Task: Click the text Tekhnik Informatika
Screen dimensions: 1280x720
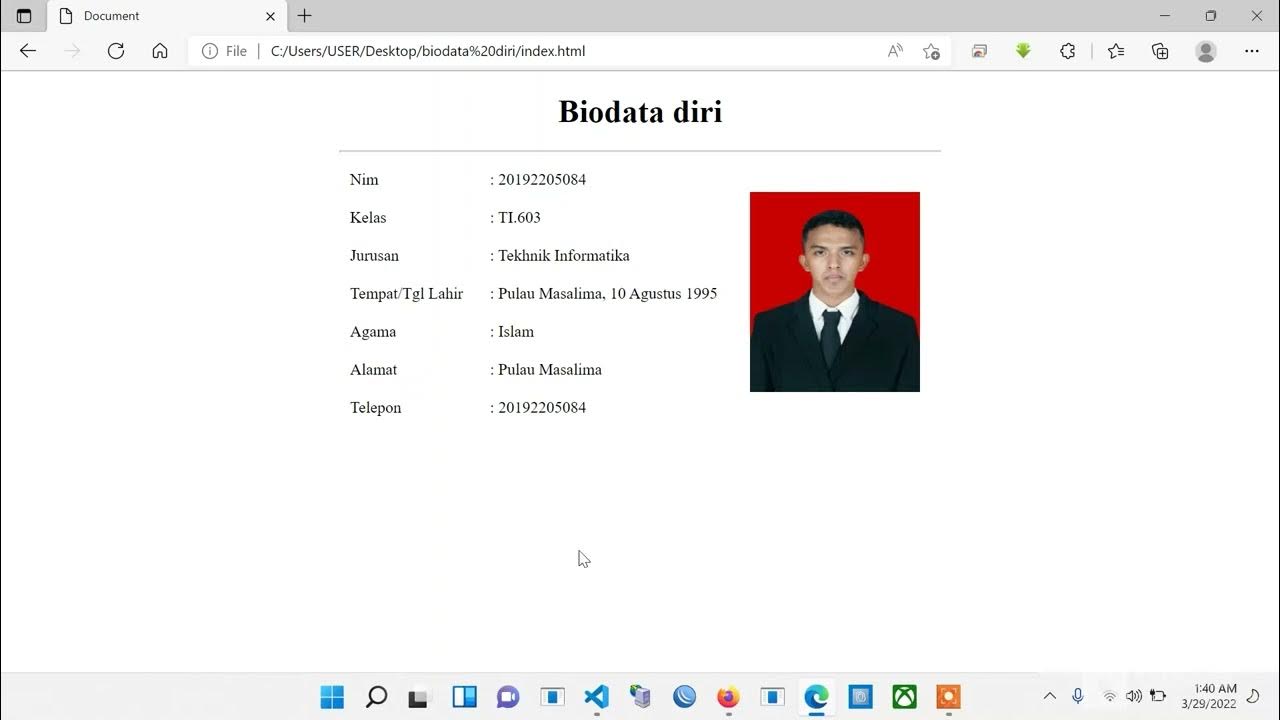Action: coord(564,256)
